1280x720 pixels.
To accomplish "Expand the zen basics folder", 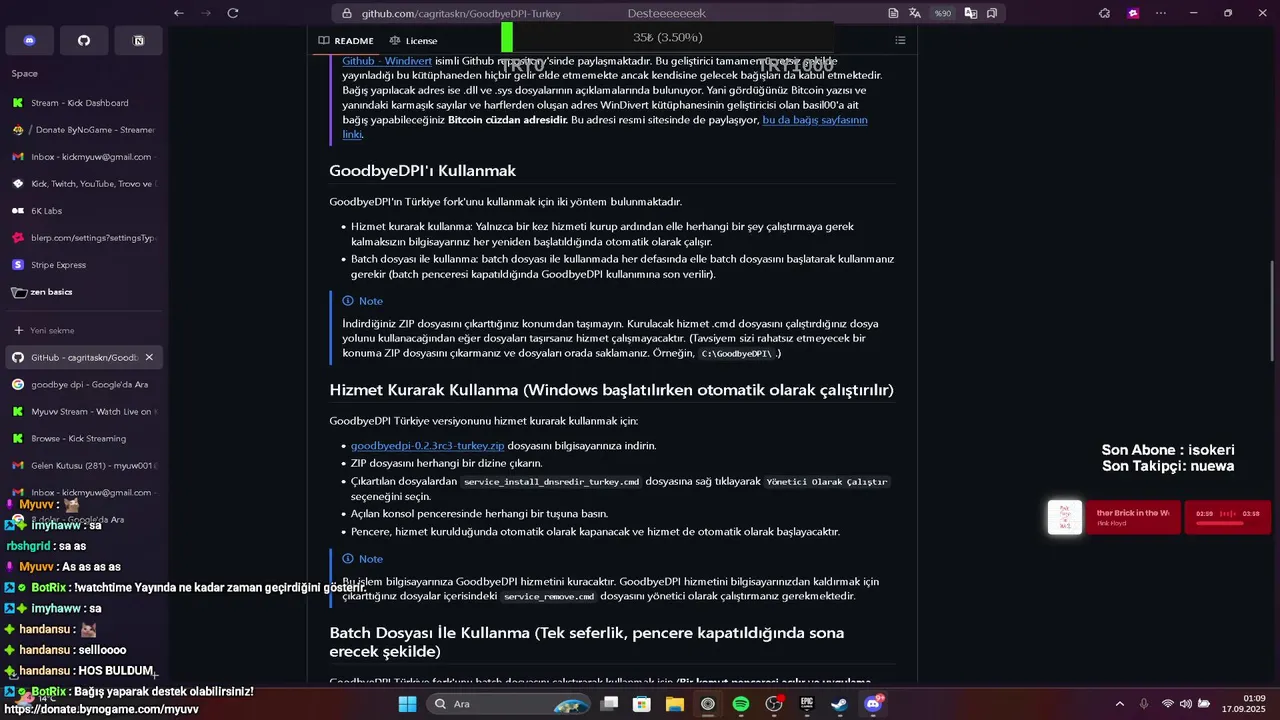I will [84, 292].
